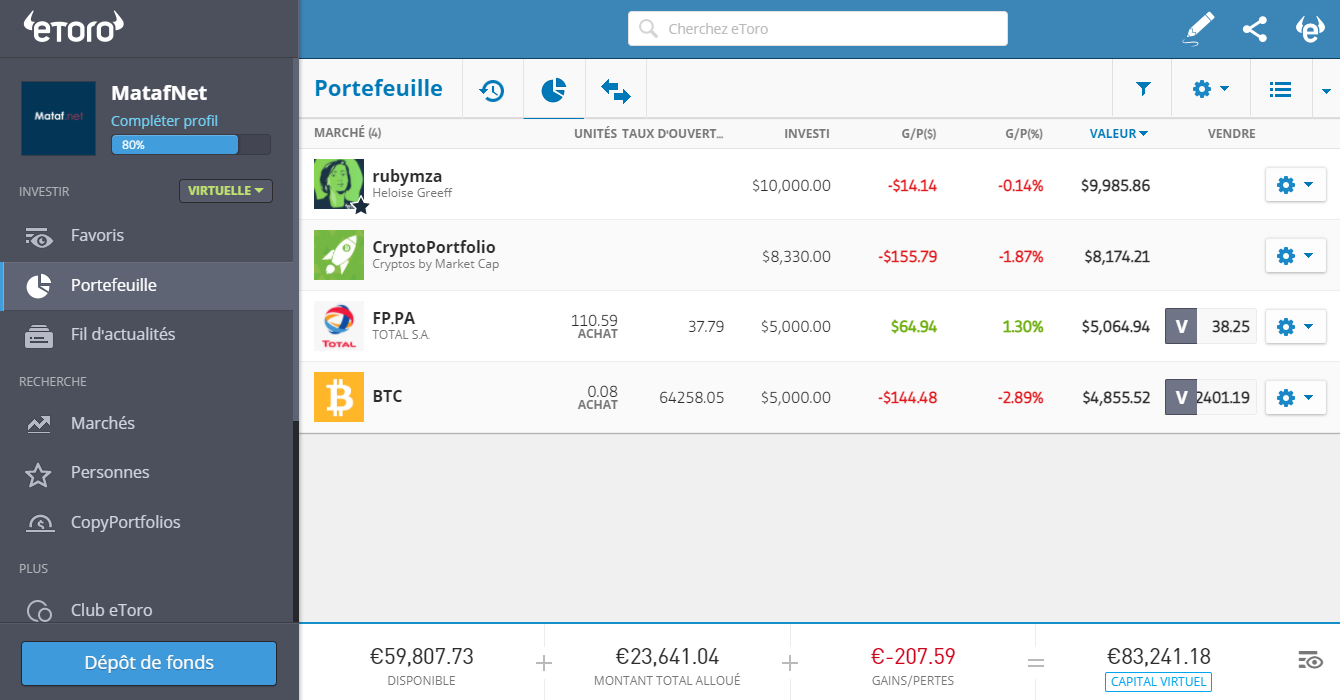Open the VIRTUELLE account mode dropdown
Screen dimensions: 1340x700
click(x=226, y=191)
